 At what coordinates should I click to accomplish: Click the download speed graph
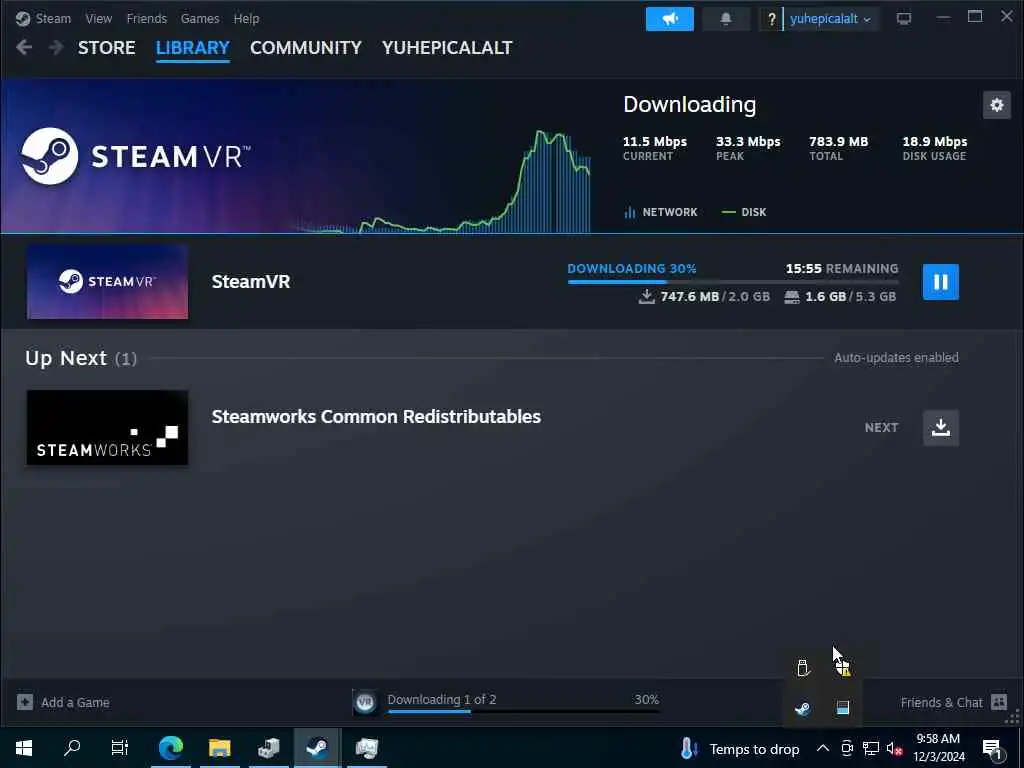pyautogui.click(x=444, y=182)
